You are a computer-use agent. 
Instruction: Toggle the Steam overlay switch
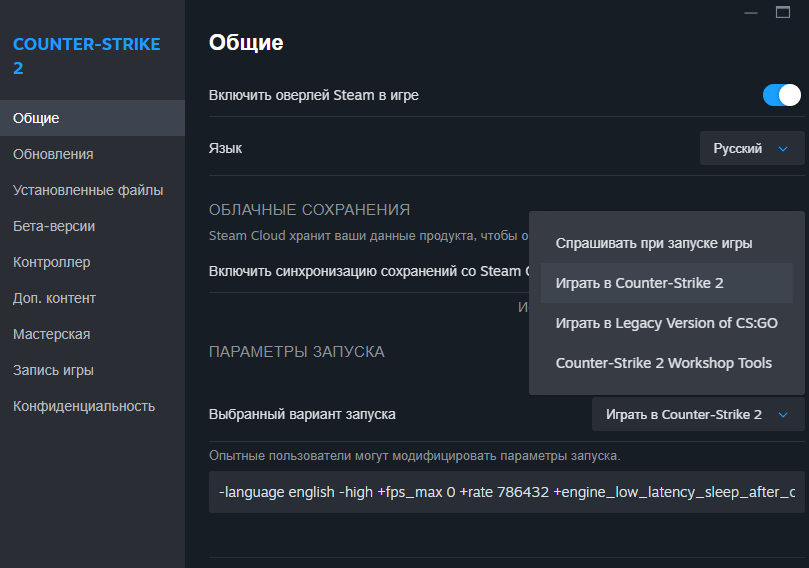[x=782, y=95]
